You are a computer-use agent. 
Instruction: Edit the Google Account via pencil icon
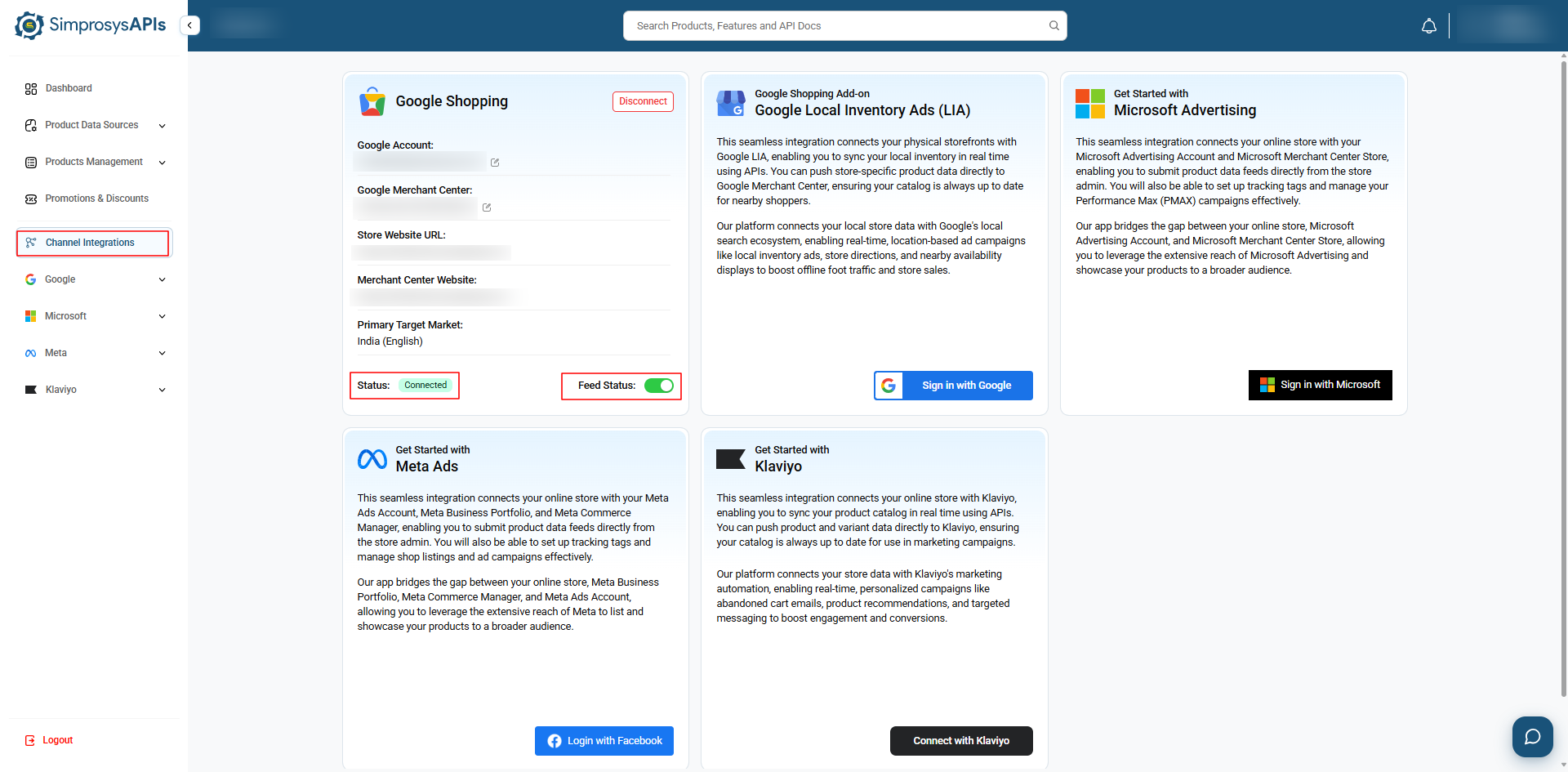click(x=495, y=163)
